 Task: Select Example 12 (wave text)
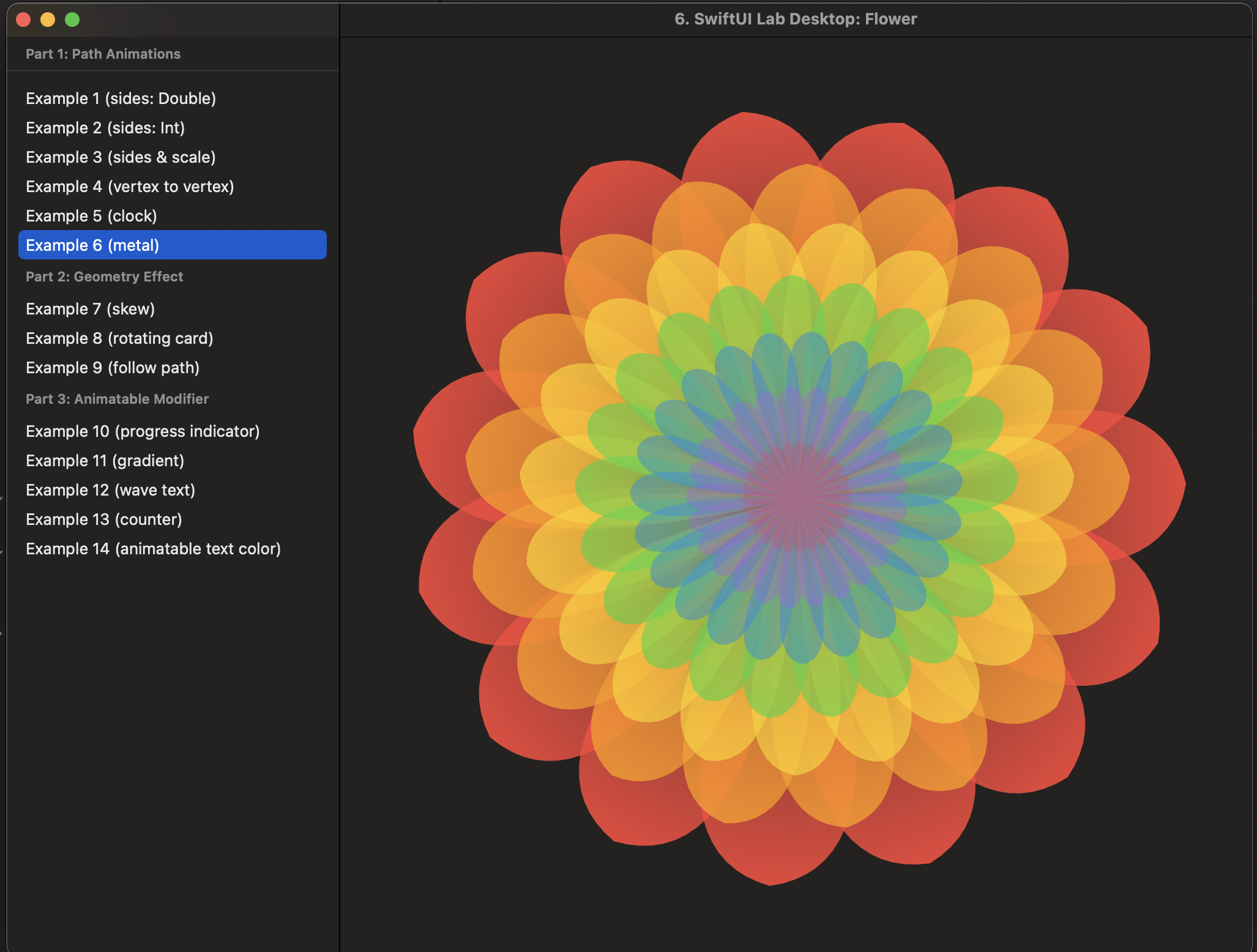(x=110, y=490)
